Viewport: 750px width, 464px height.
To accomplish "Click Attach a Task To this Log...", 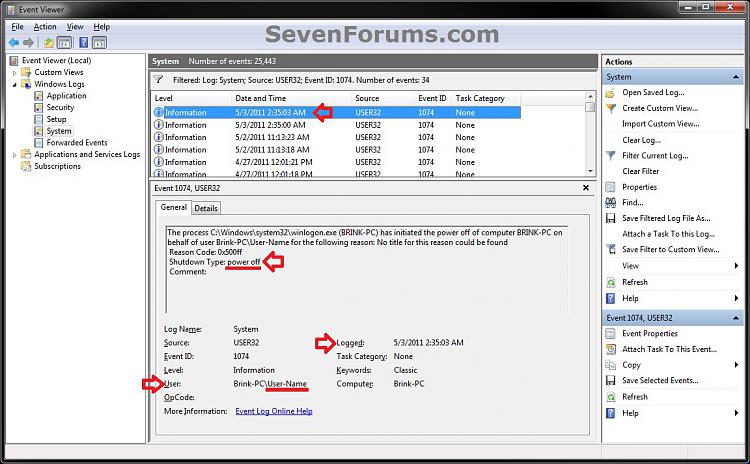I will 668,234.
